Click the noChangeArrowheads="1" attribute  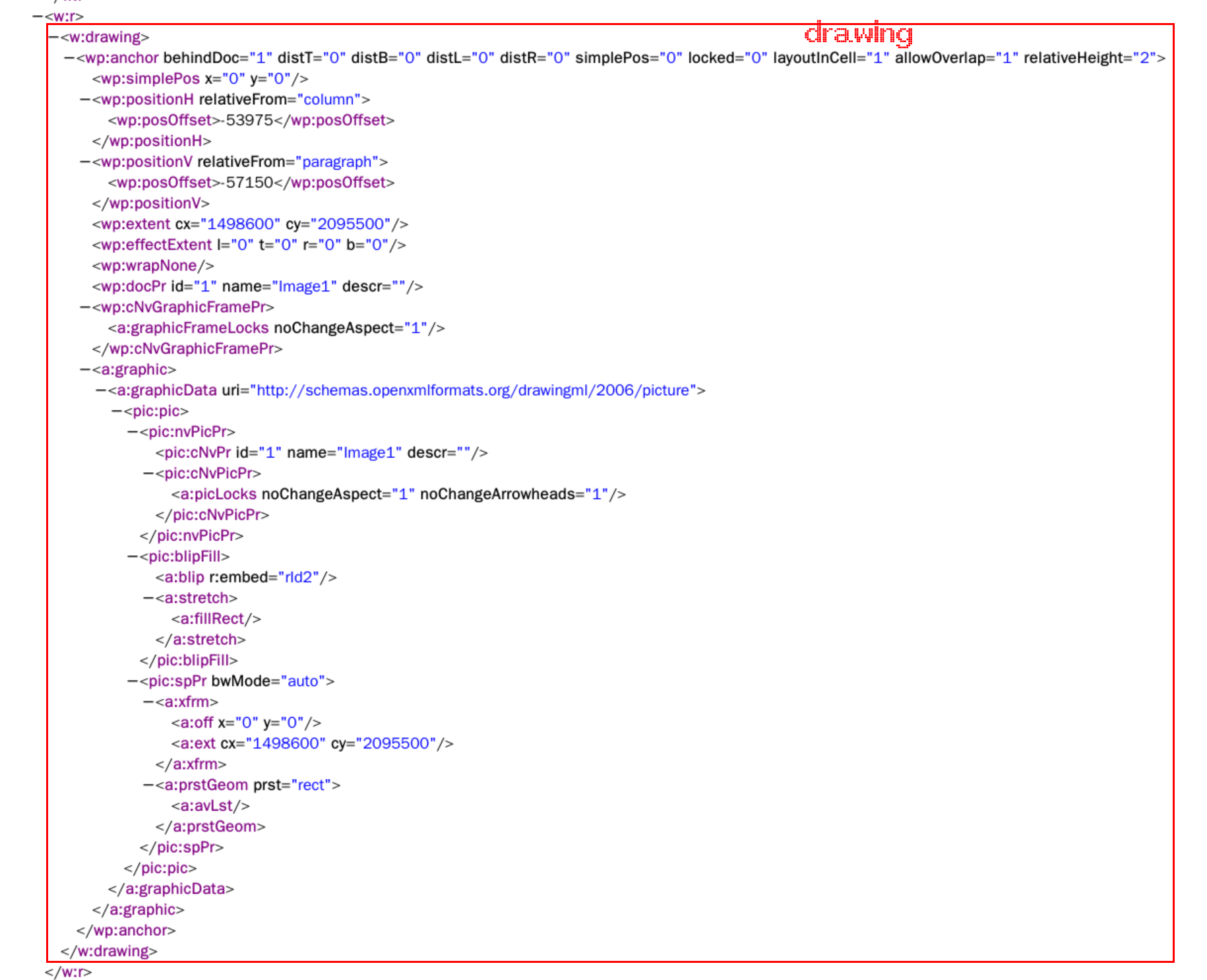(x=514, y=494)
